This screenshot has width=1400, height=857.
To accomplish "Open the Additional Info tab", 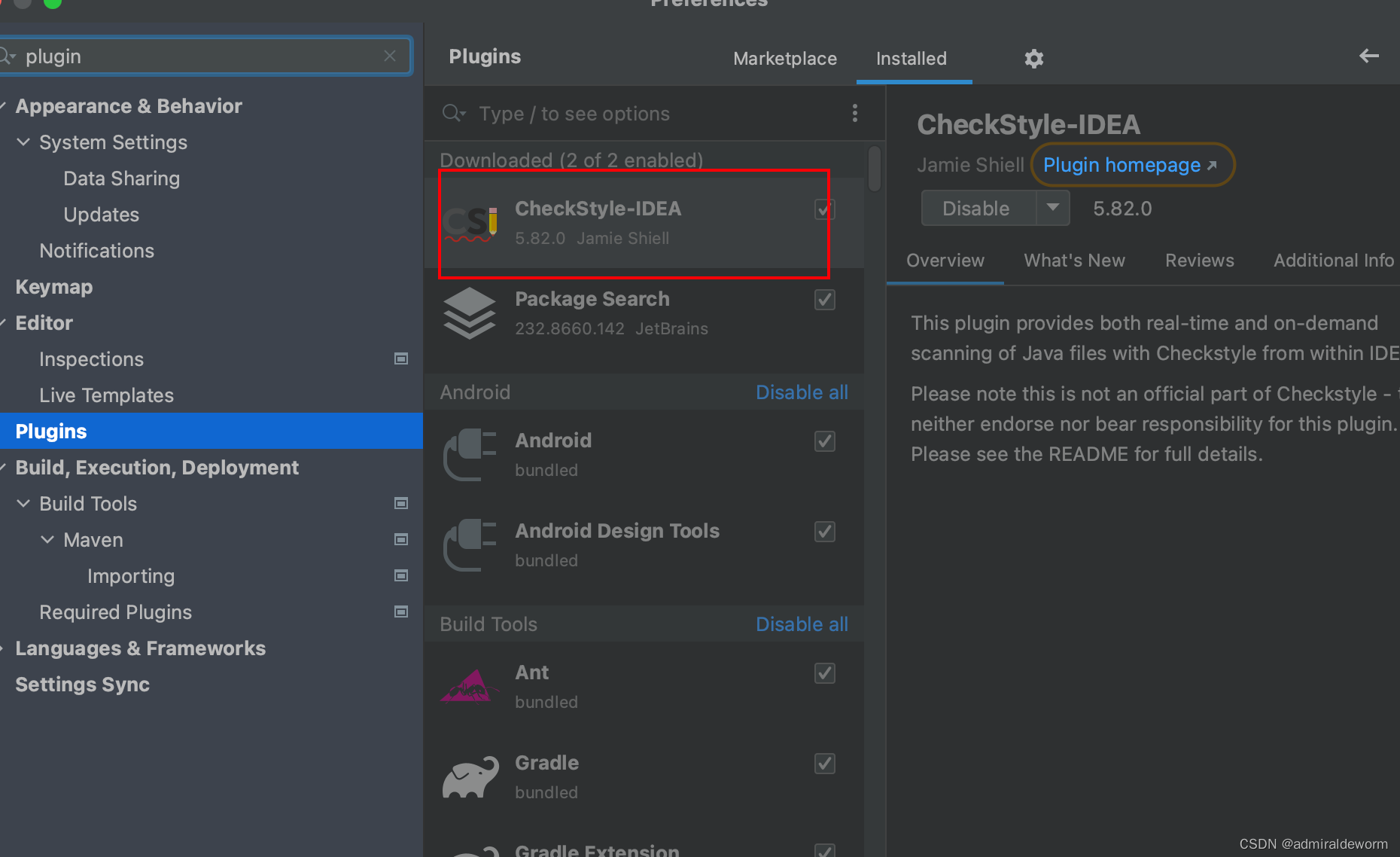I will (x=1334, y=261).
